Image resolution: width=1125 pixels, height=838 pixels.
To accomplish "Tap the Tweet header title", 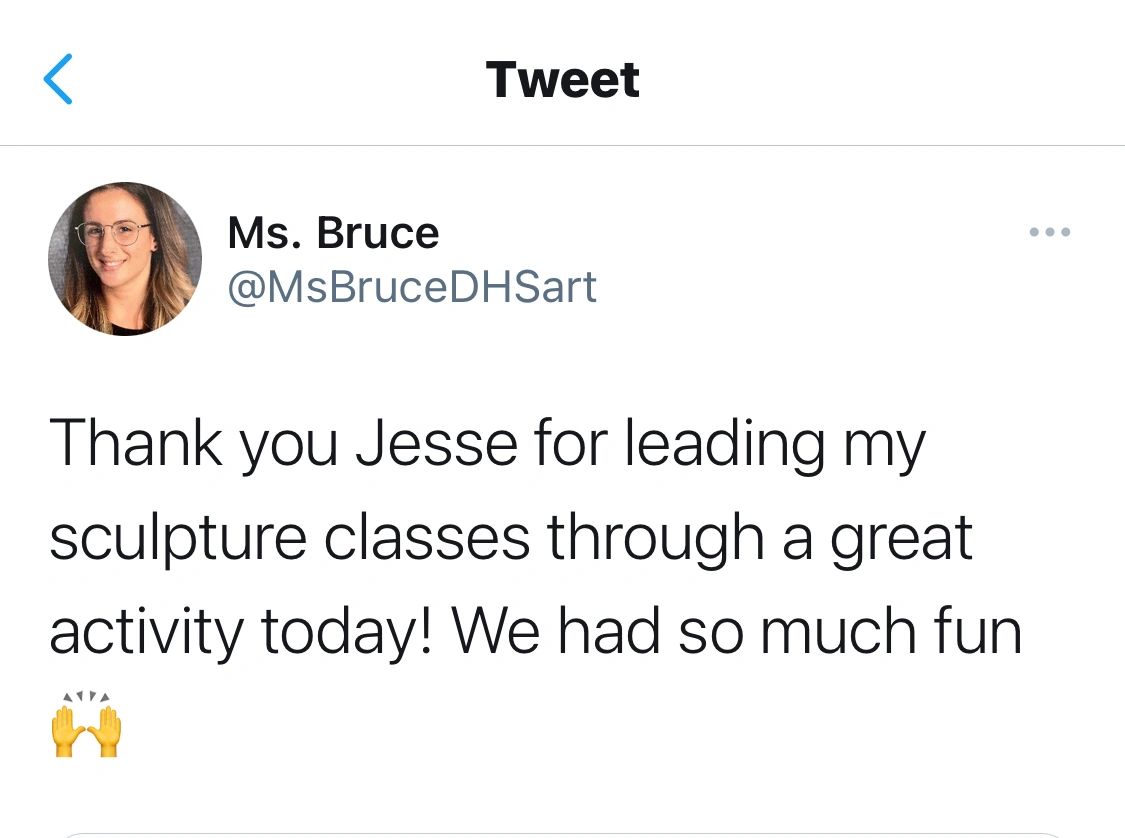I will [x=562, y=80].
